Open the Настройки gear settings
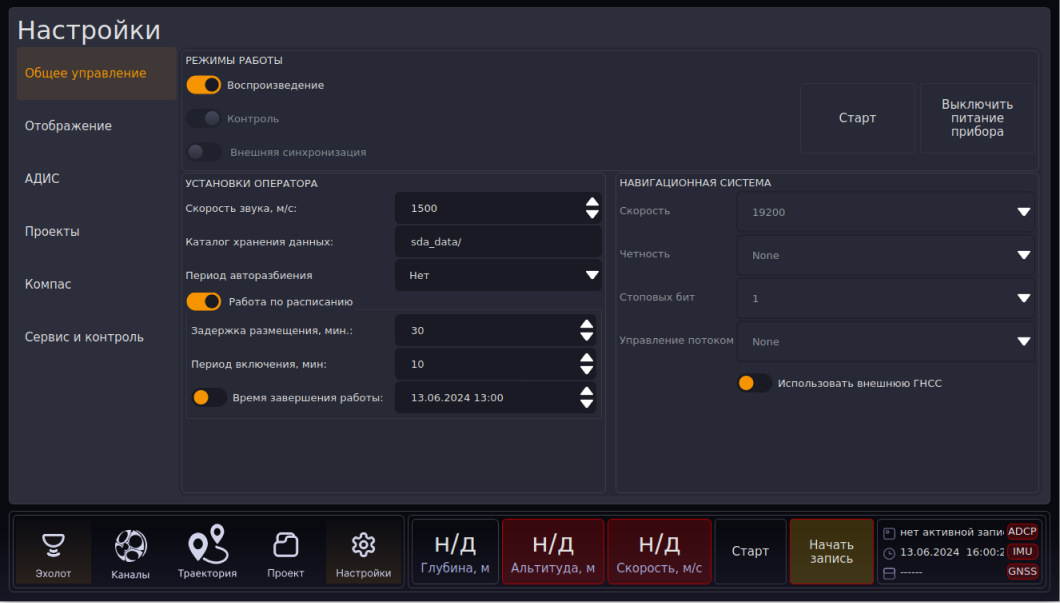Viewport: 1060px width, 603px height. [x=363, y=552]
